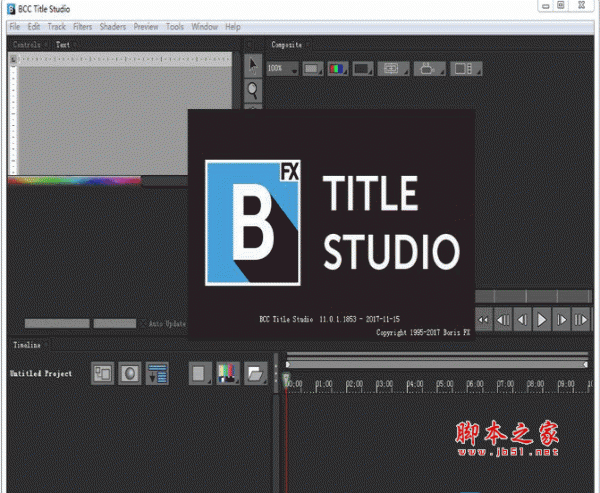Play the composition preview
The image size is (600, 493).
542,320
